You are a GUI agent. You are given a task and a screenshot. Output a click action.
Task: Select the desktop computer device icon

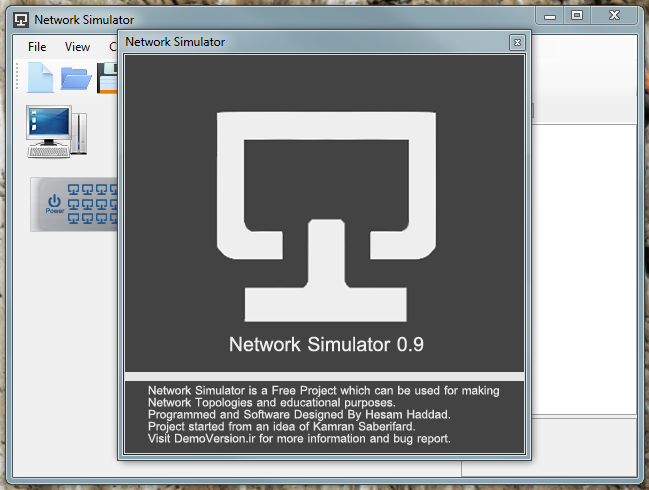(x=56, y=132)
